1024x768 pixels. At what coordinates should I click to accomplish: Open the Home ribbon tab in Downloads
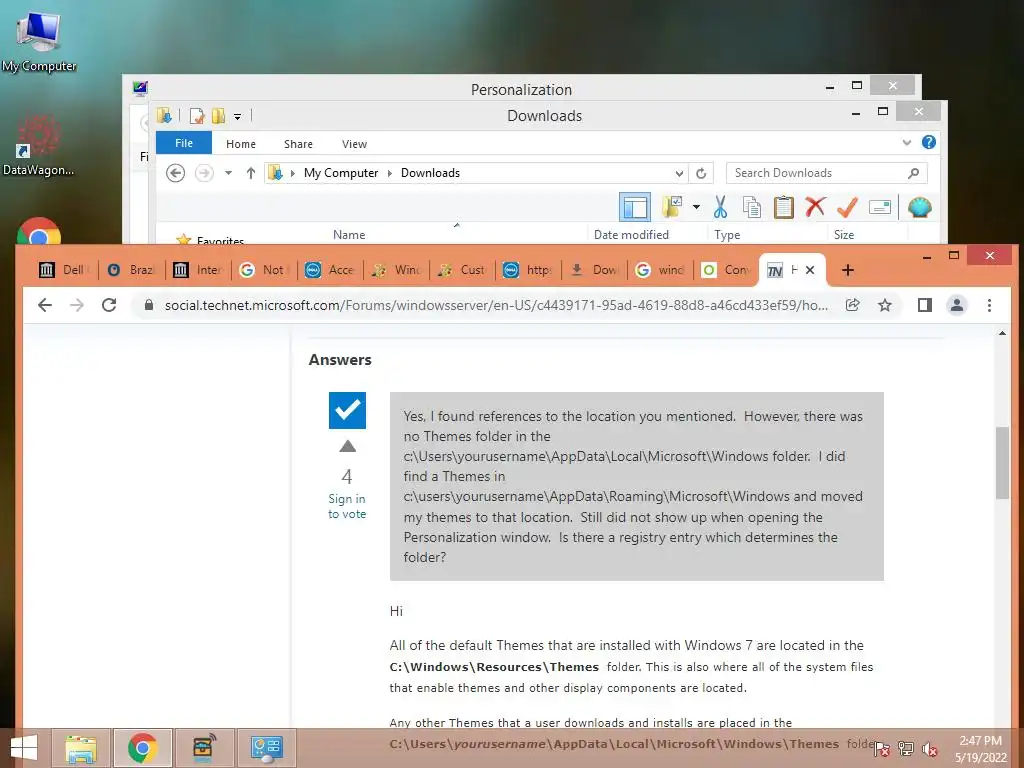tap(241, 144)
